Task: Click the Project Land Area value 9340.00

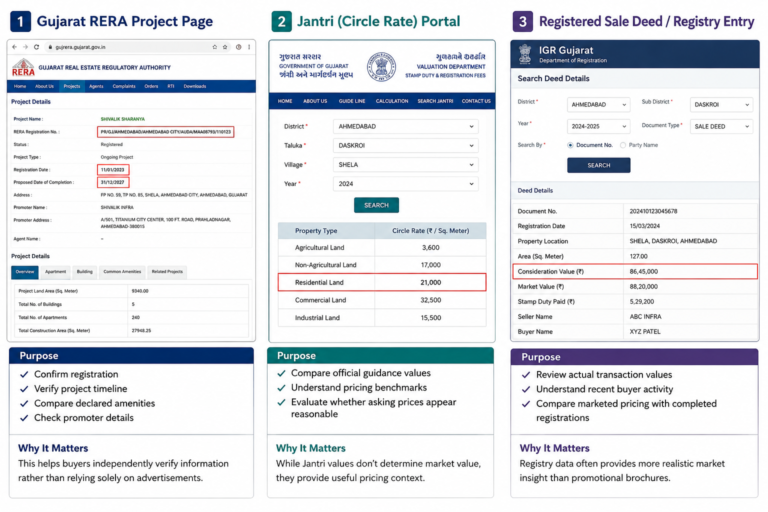Action: [140, 291]
